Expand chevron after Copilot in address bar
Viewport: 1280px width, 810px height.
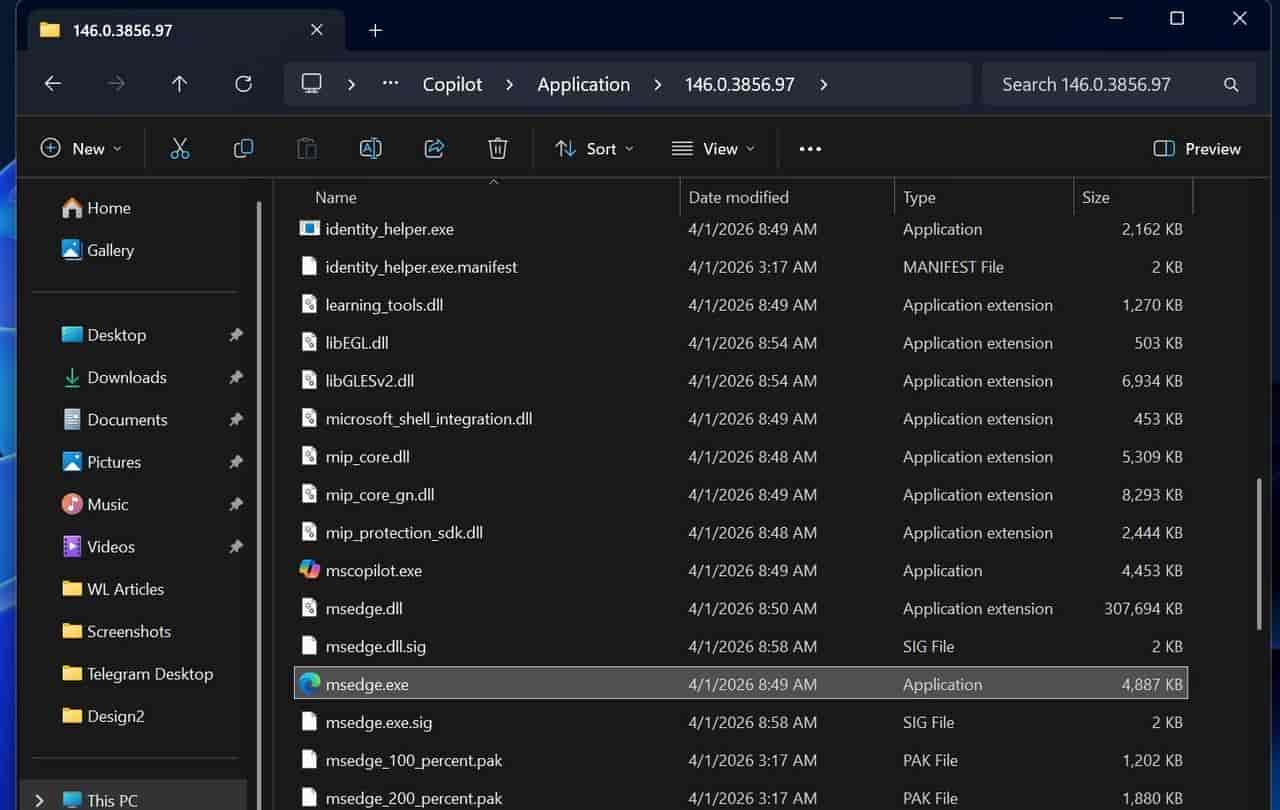(x=510, y=85)
